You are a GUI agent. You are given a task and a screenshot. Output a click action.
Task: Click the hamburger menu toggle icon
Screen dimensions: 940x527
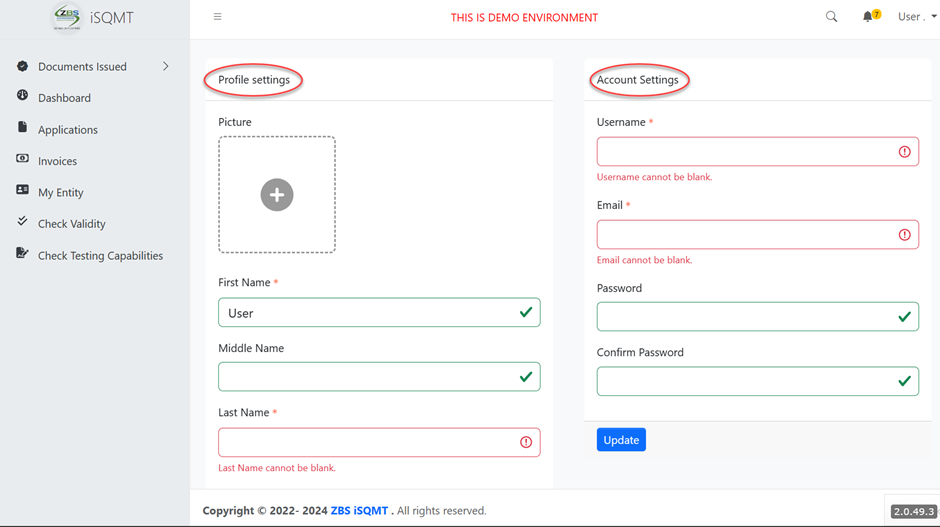tap(217, 17)
